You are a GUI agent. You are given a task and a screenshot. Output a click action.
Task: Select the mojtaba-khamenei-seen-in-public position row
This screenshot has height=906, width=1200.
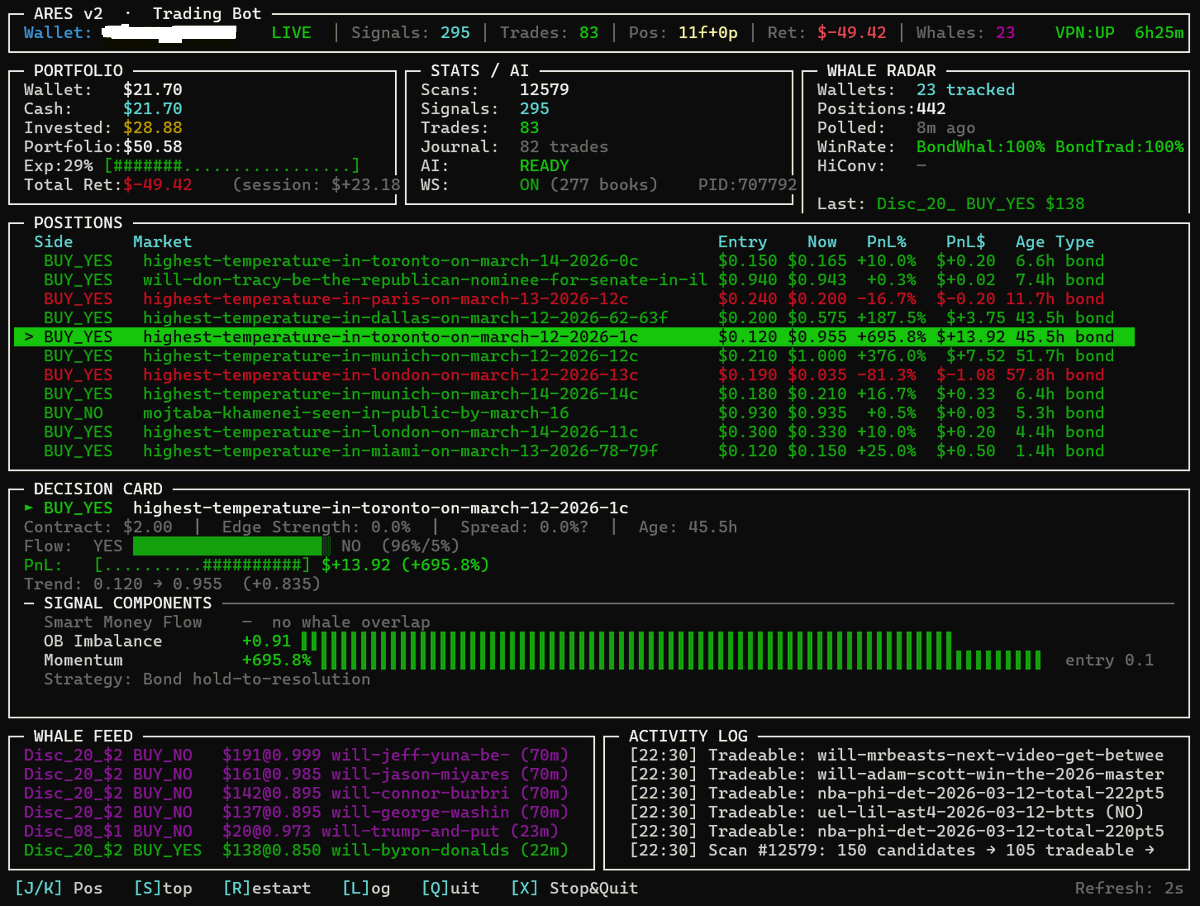[574, 413]
